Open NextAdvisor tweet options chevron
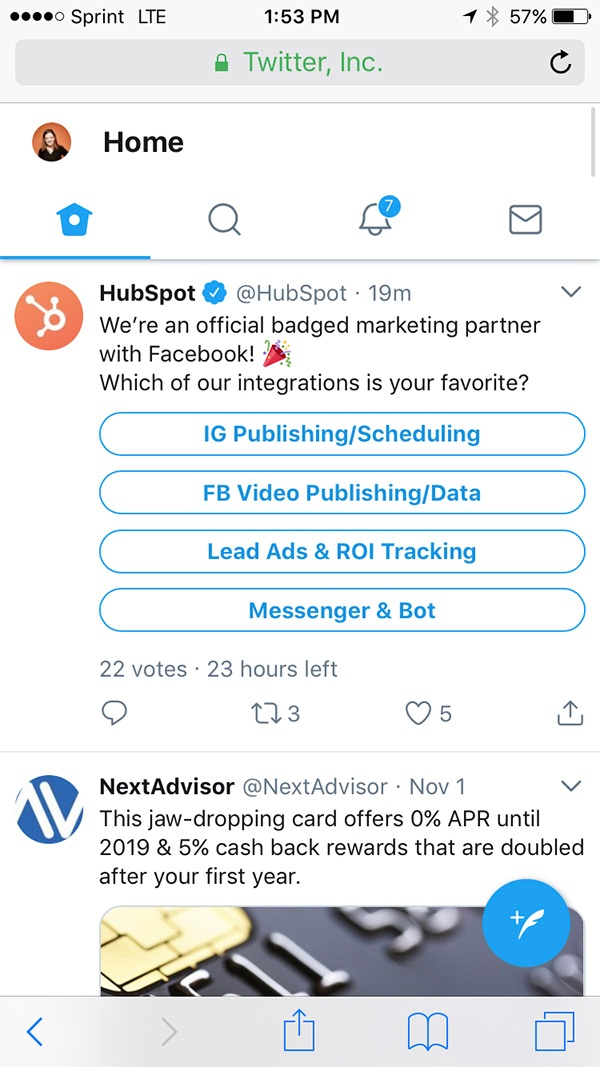The height and width of the screenshot is (1067, 600). pyautogui.click(x=571, y=785)
